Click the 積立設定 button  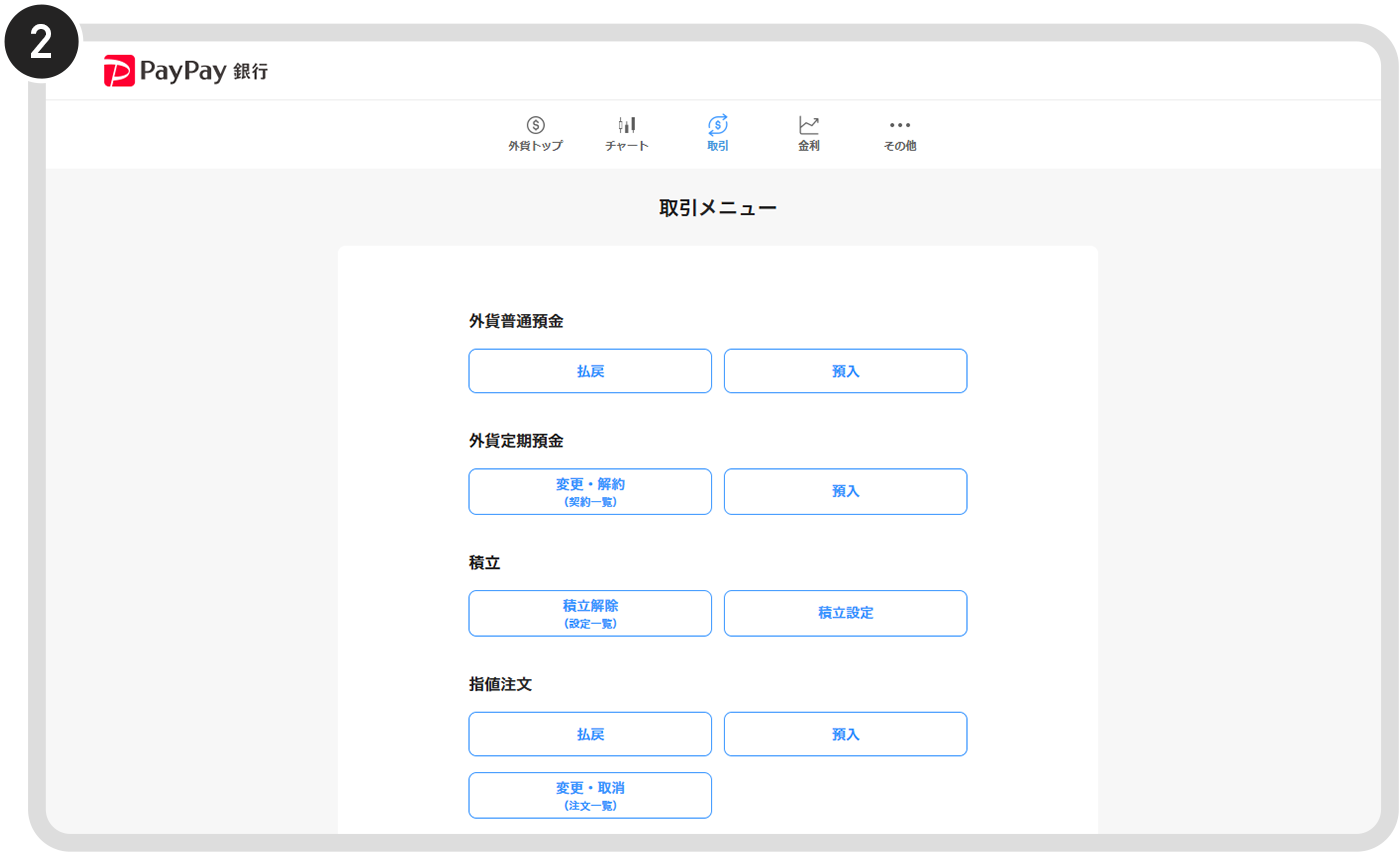[845, 613]
